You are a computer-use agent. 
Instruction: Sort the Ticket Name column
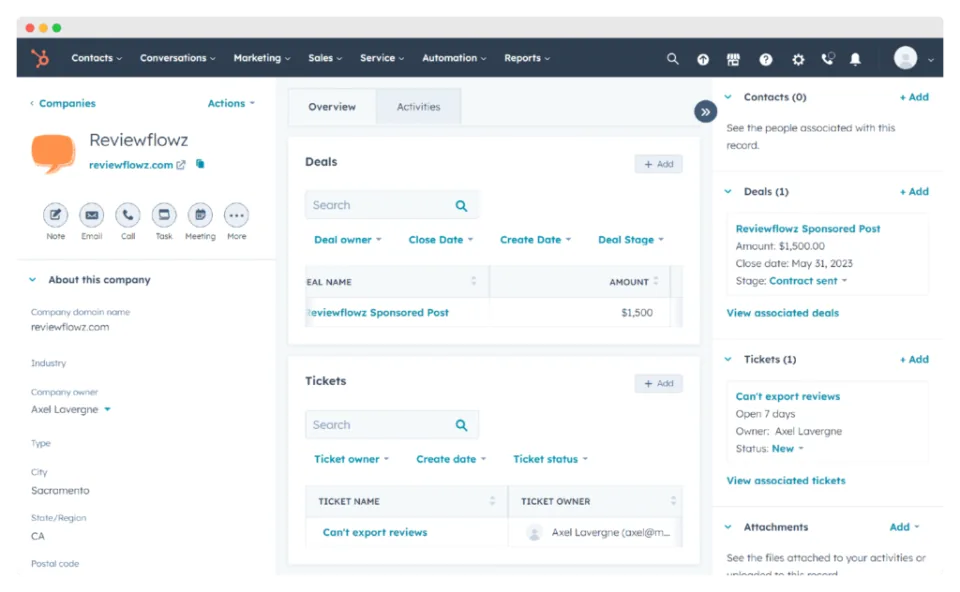click(x=492, y=501)
